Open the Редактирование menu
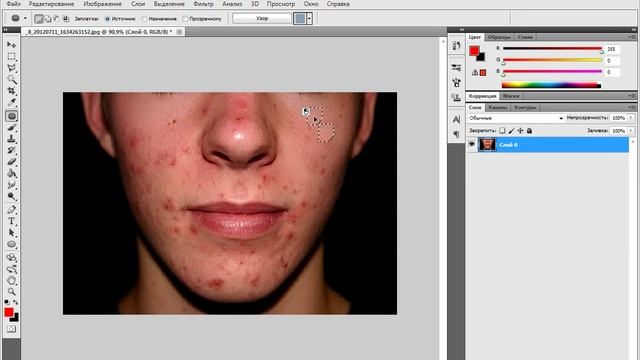The image size is (640, 360). 51,4
